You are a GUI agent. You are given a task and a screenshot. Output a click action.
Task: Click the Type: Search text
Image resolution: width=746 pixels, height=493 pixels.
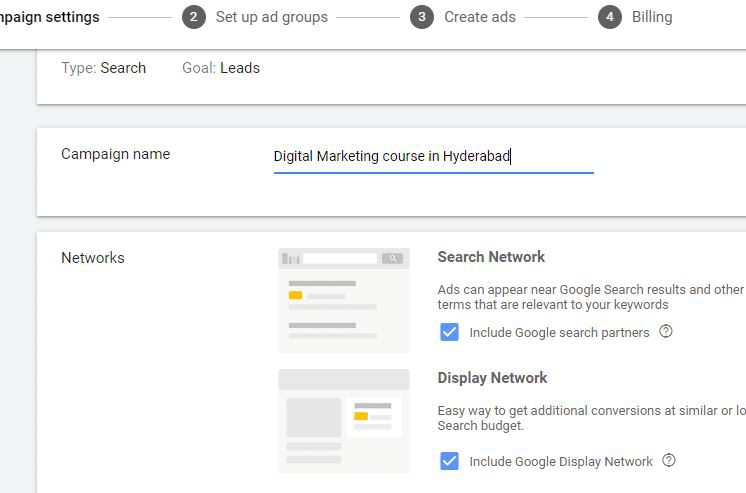pos(103,68)
